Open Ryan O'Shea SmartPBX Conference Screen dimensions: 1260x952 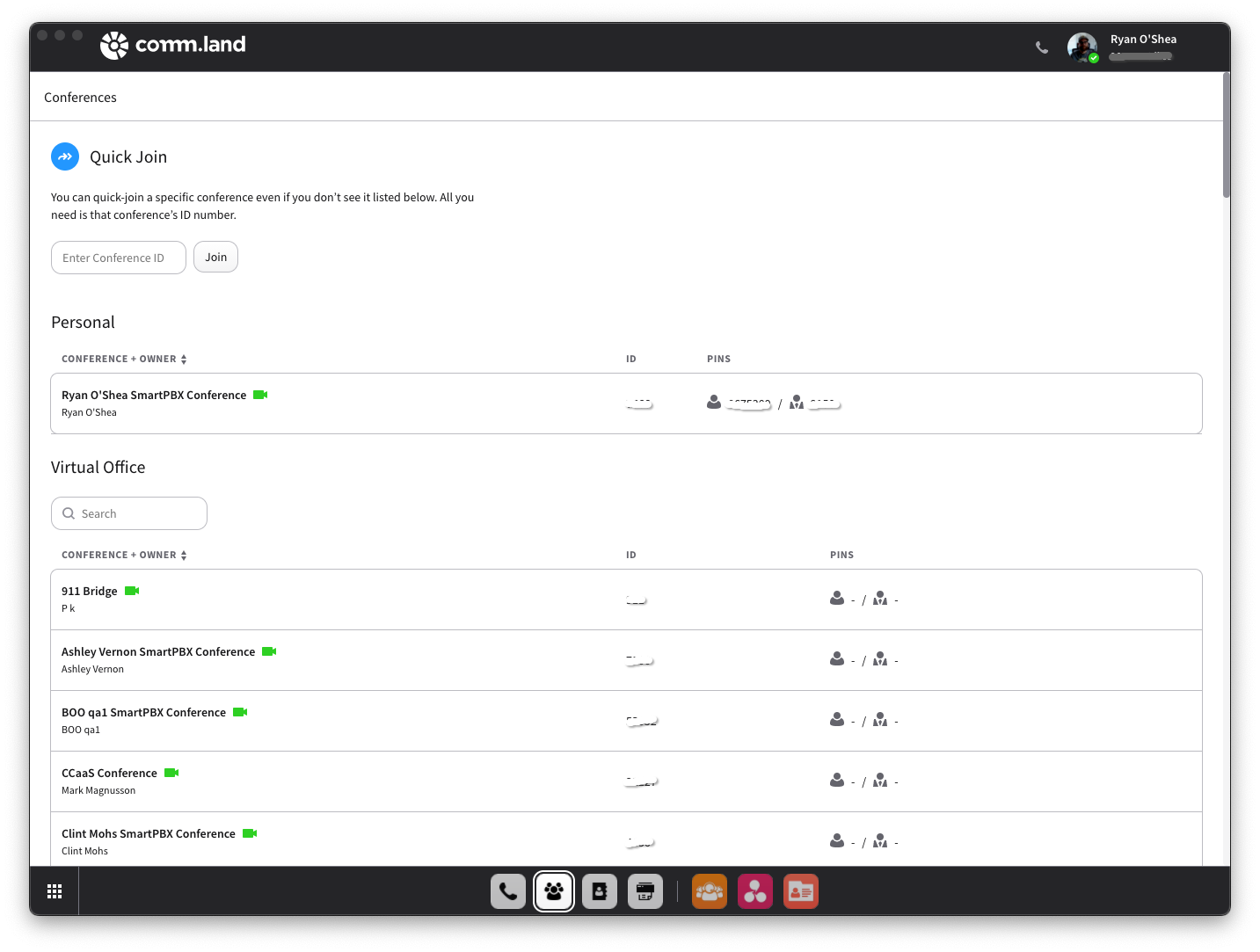[626, 403]
